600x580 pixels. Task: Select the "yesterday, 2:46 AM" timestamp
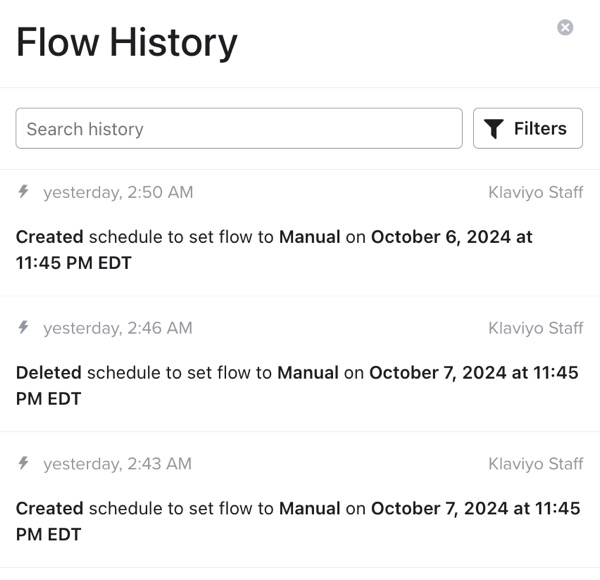coord(118,328)
